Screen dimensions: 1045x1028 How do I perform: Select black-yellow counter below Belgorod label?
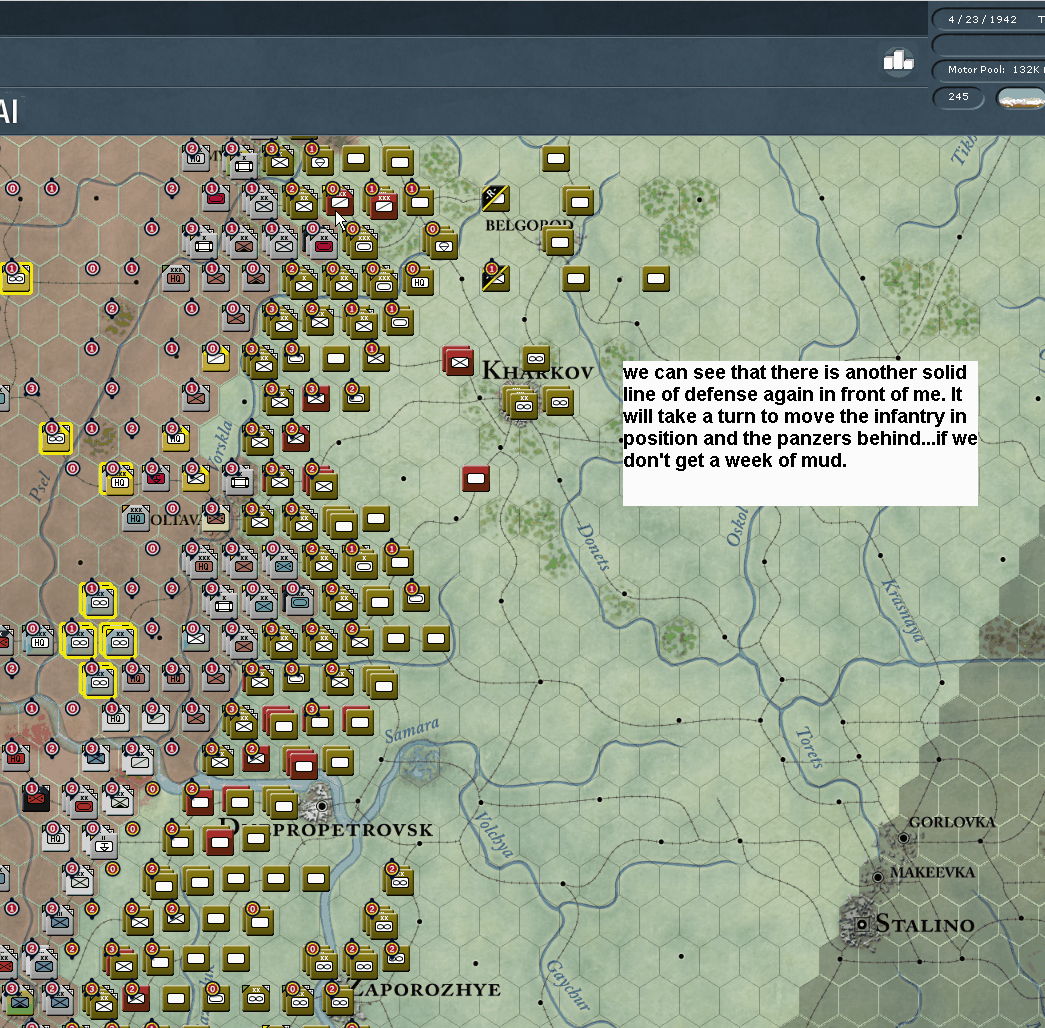click(495, 278)
